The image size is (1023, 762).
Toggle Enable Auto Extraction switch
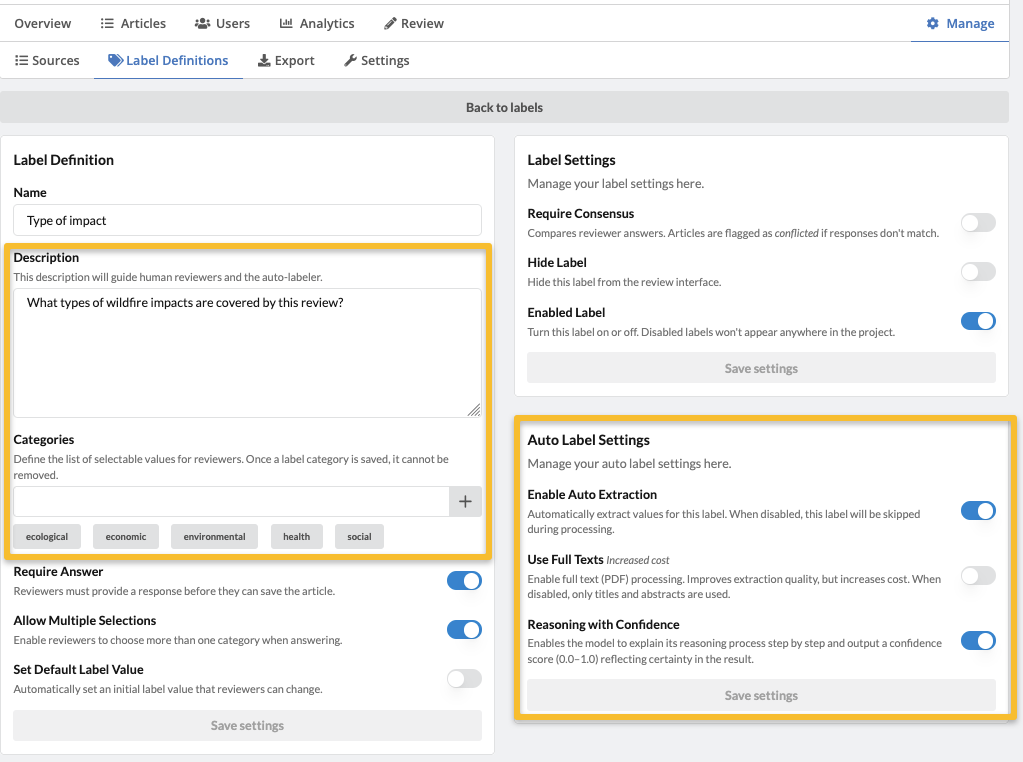978,511
